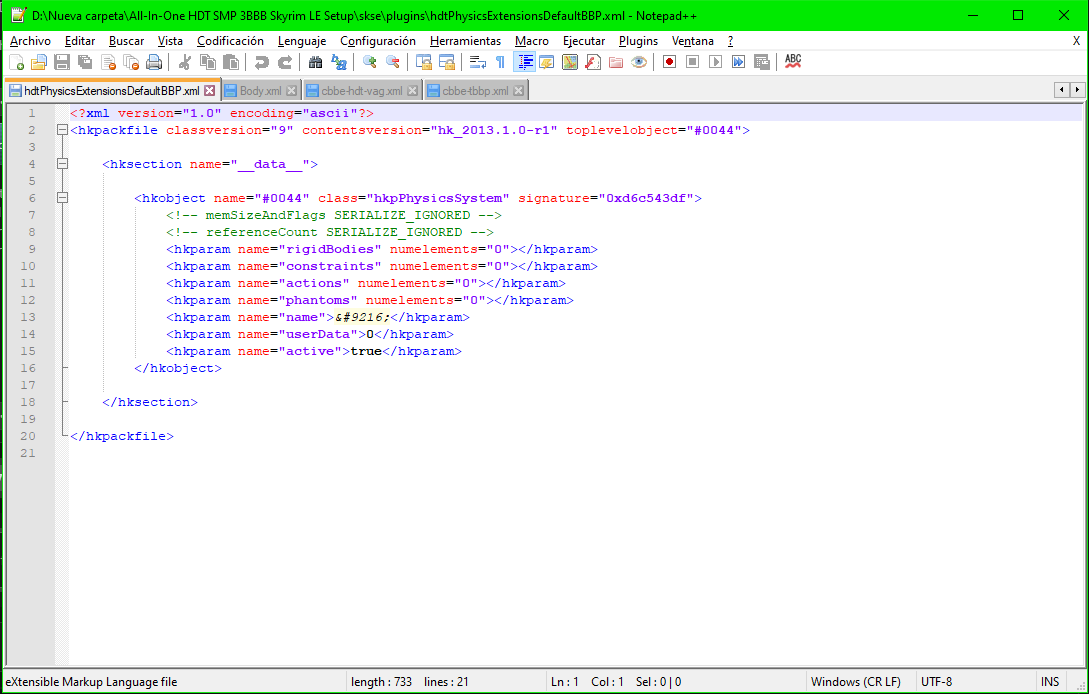Open the Document Map icon

click(x=570, y=63)
